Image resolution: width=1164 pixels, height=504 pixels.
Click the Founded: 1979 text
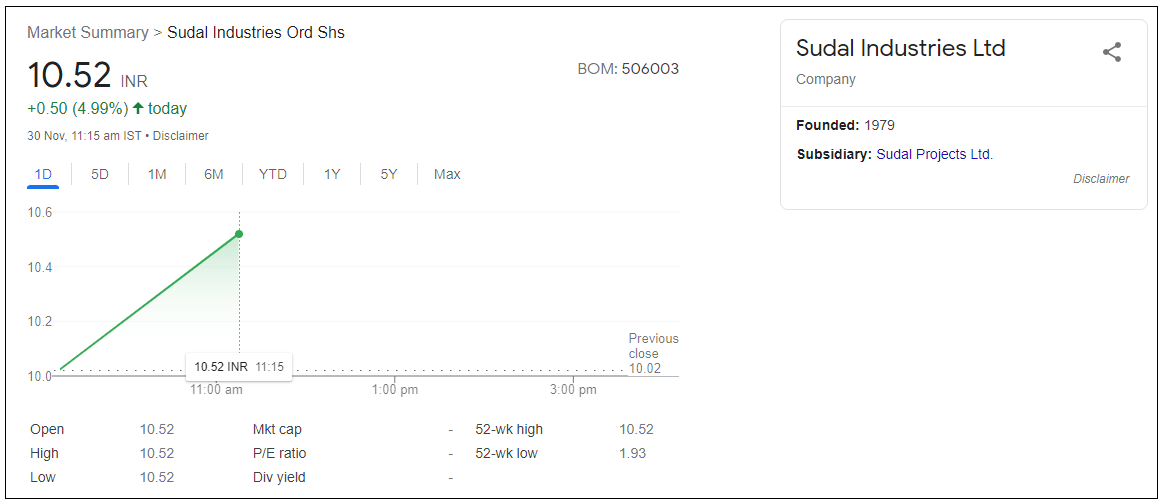pos(846,125)
